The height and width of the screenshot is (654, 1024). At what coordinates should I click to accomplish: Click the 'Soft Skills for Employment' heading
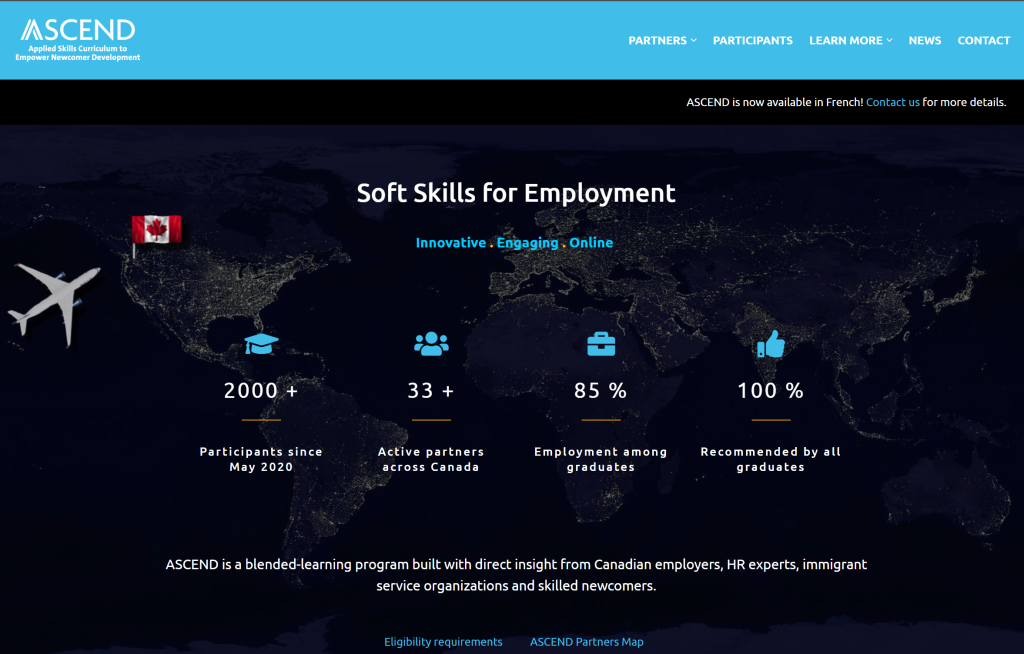click(x=516, y=193)
